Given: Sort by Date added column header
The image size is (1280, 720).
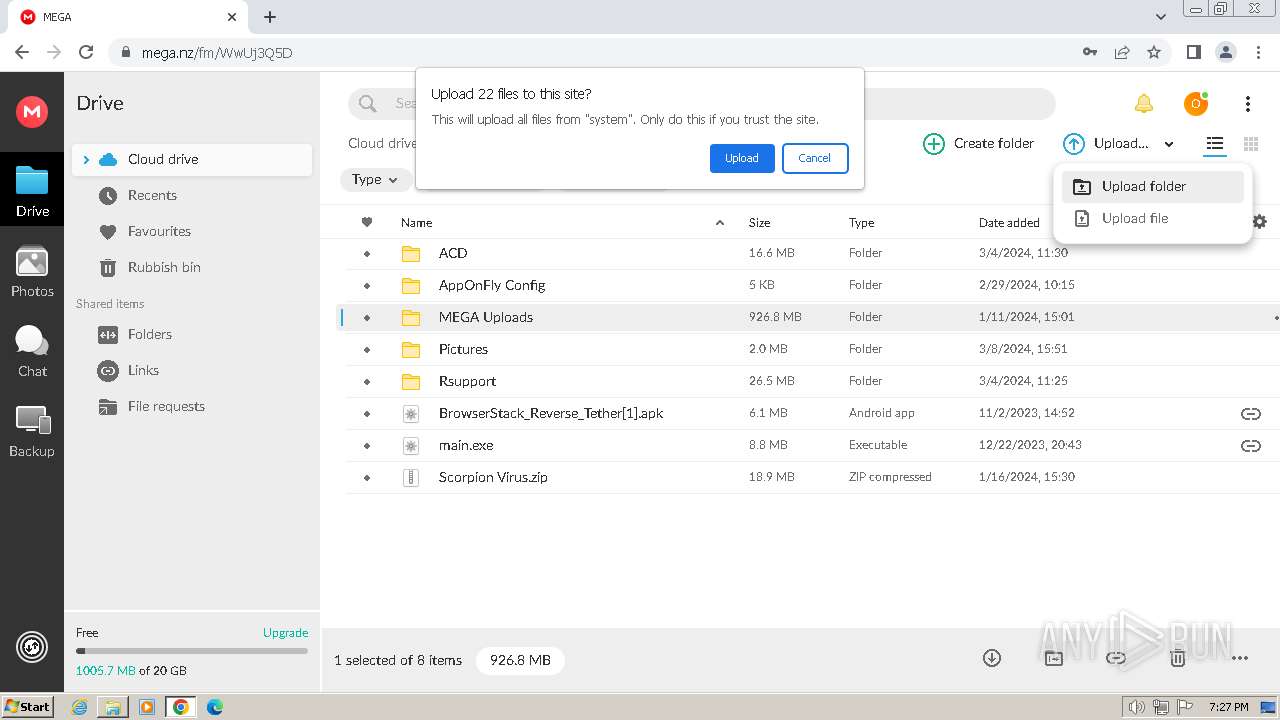Looking at the screenshot, I should [x=1009, y=223].
